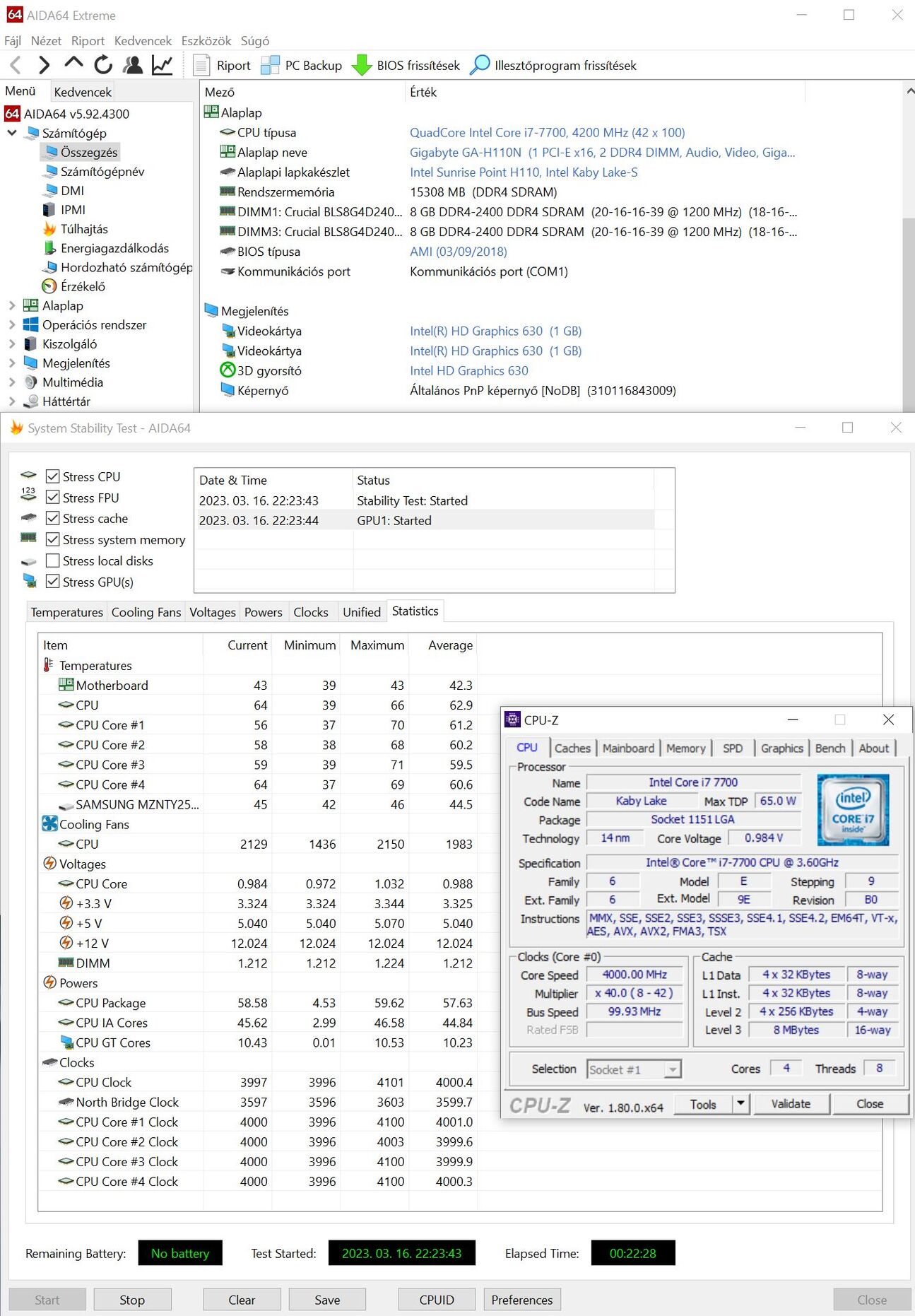The width and height of the screenshot is (915, 1316).
Task: Switch to the Kedvencek side tab
Action: [x=83, y=92]
